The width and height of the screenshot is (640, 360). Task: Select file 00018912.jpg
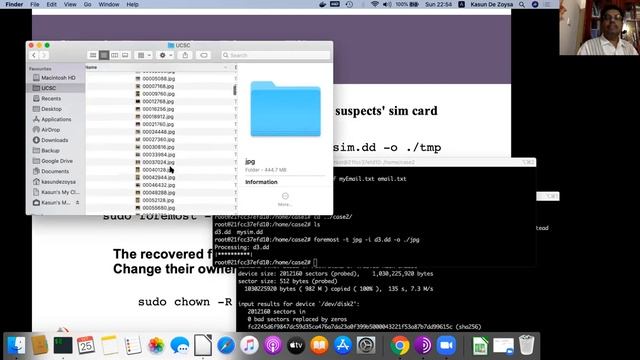tap(158, 116)
